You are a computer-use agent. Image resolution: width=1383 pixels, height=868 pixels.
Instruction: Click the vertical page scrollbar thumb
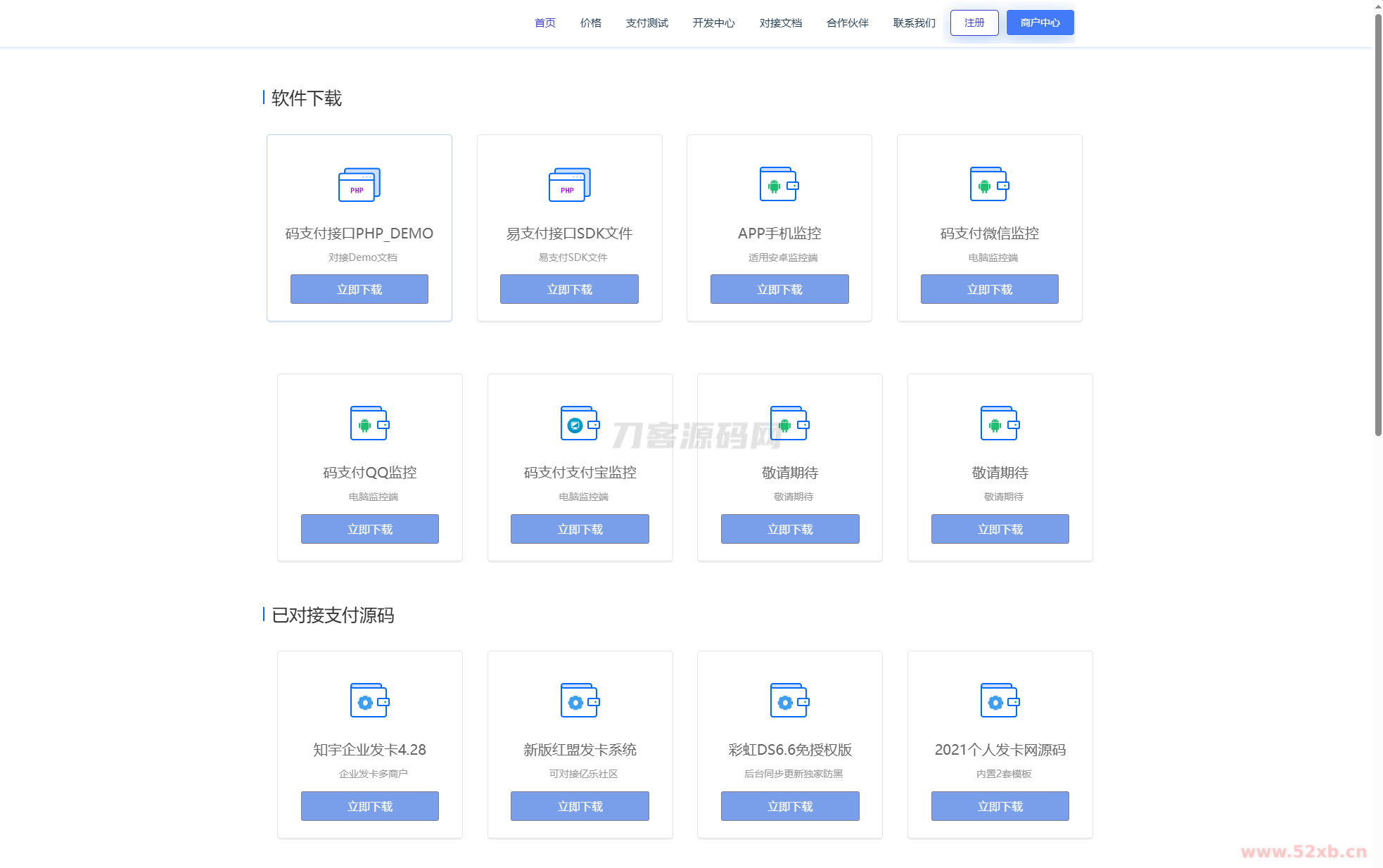[x=1378, y=225]
